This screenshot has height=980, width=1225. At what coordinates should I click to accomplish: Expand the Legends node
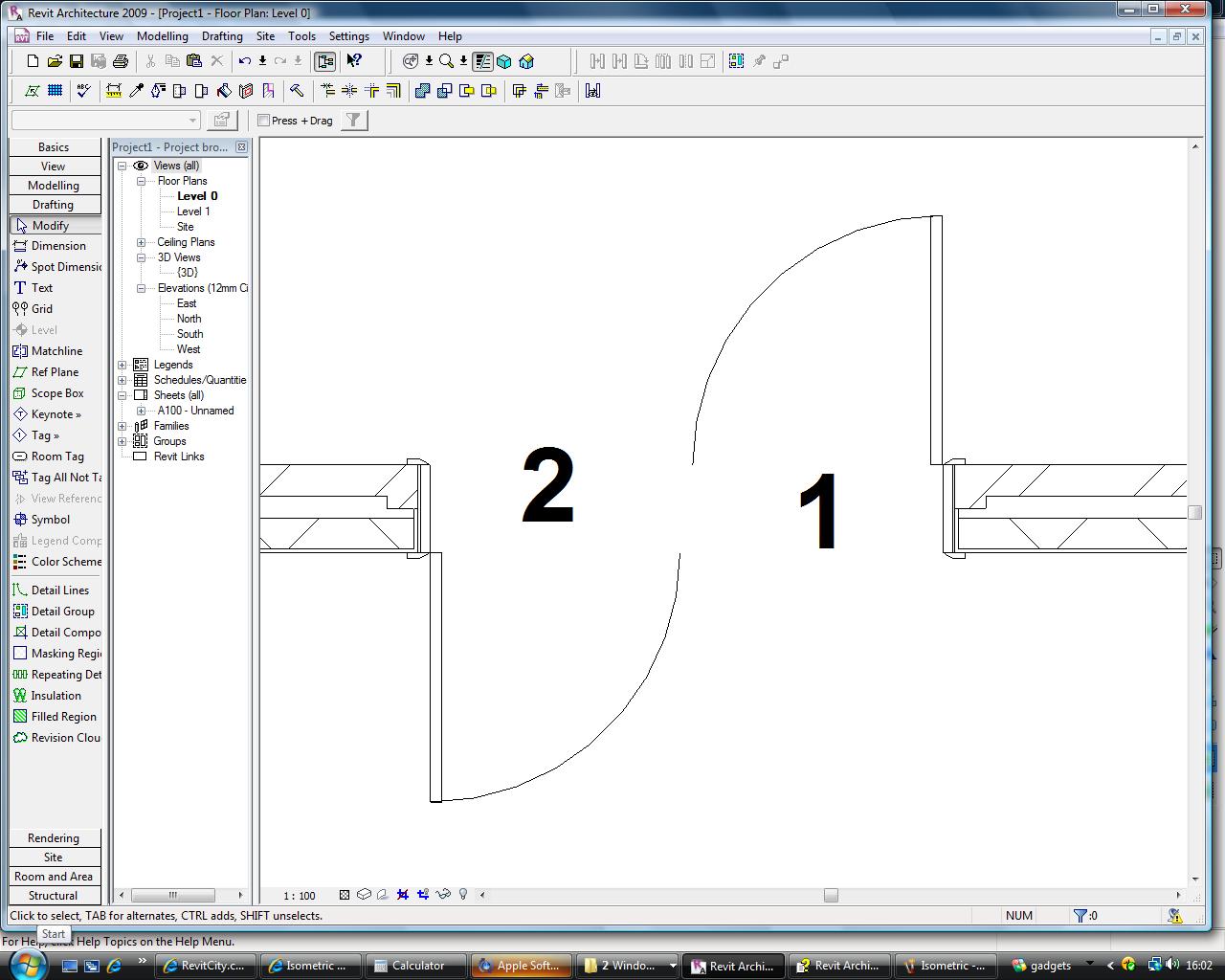coord(122,365)
